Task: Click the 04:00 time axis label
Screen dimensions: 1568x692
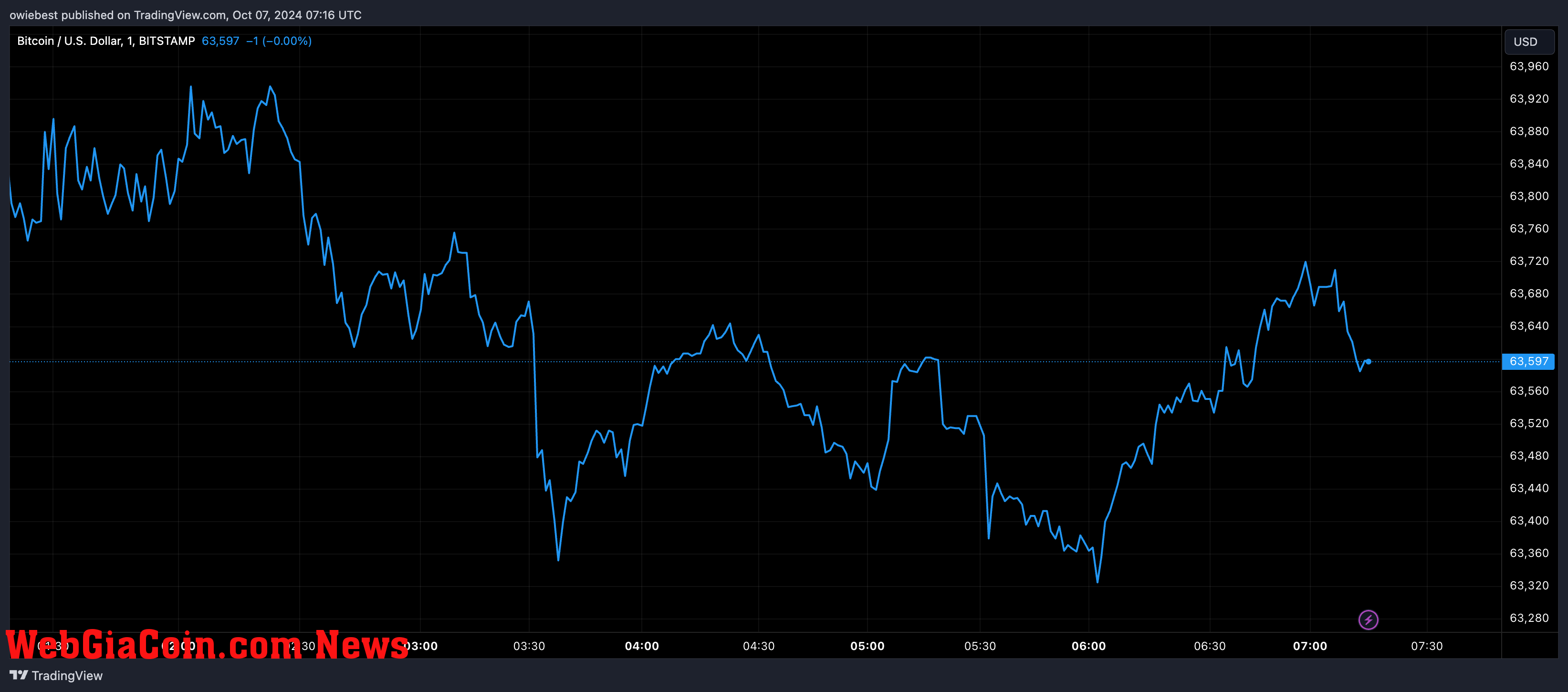Action: (x=642, y=646)
